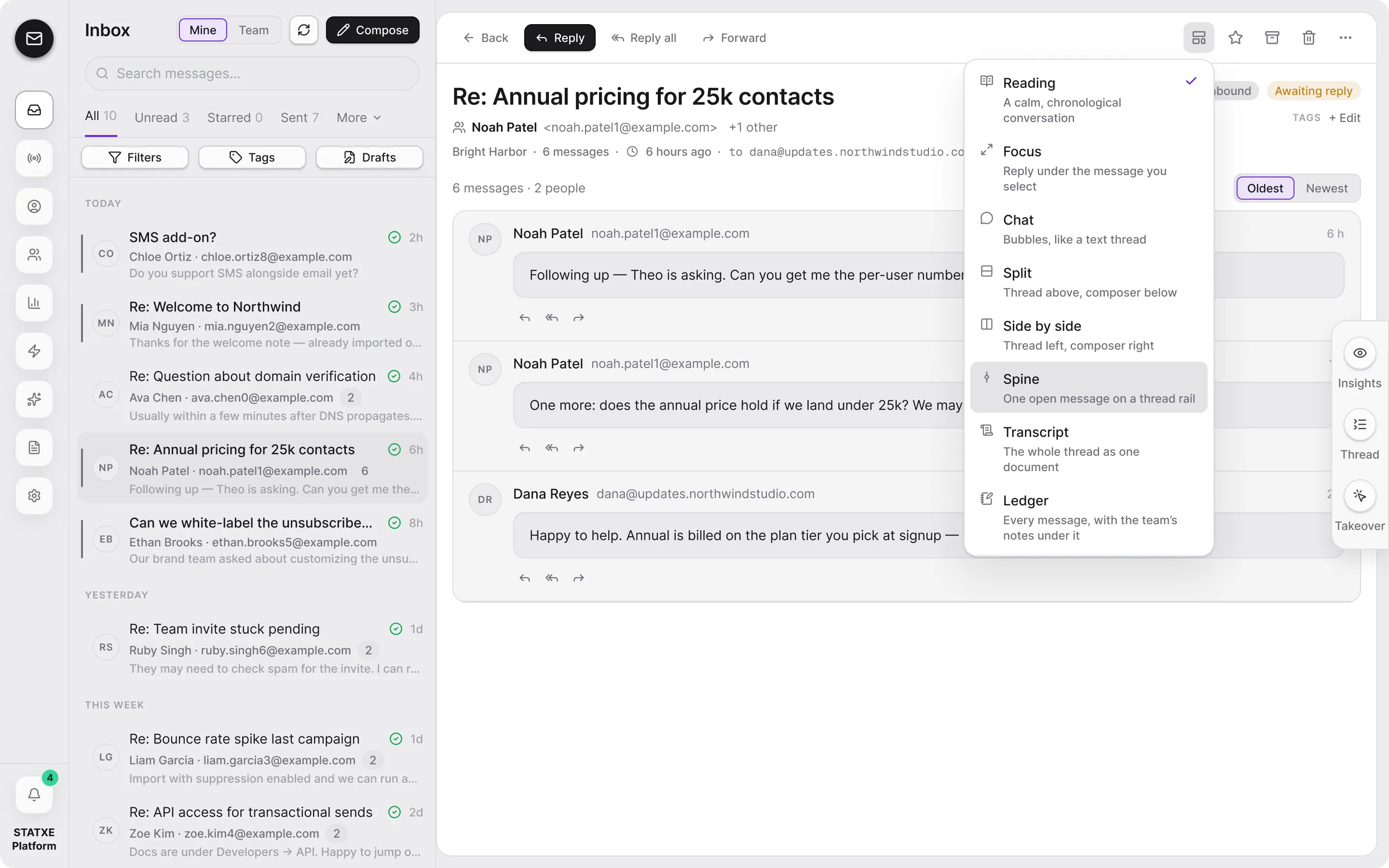The width and height of the screenshot is (1389, 868).
Task: Open the settings gear sidebar icon
Action: [34, 495]
